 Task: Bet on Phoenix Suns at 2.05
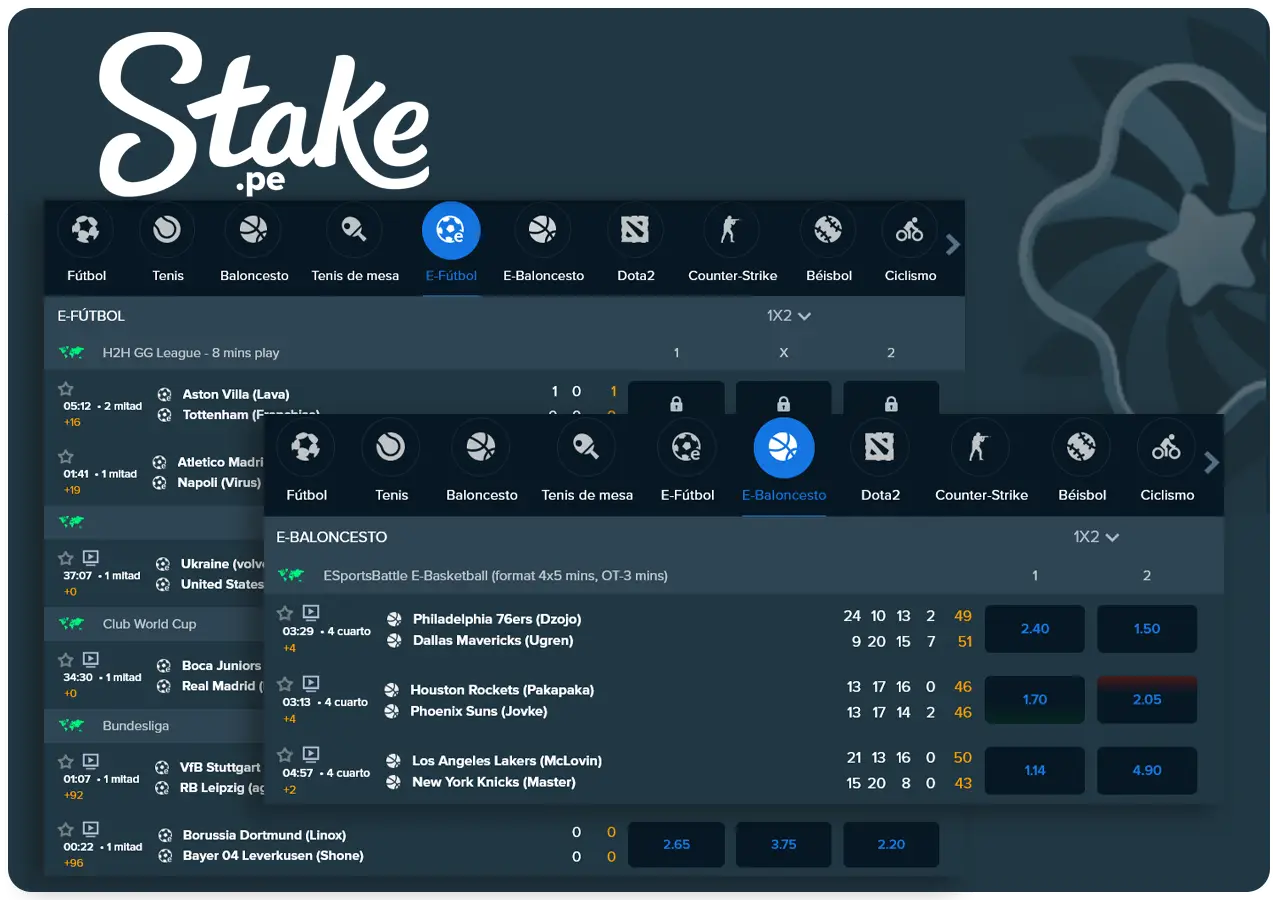pos(1147,700)
